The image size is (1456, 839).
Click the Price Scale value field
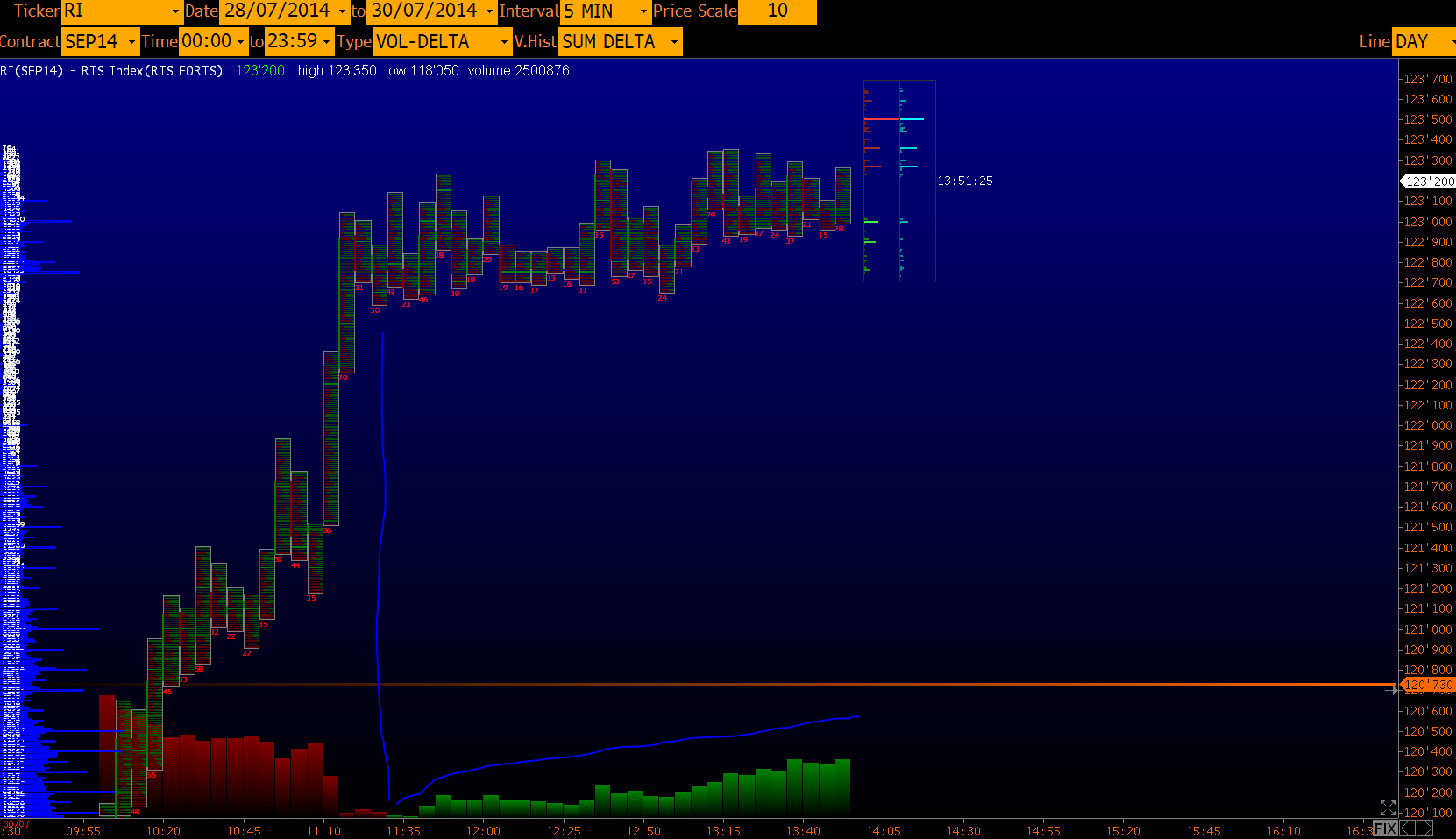point(778,11)
